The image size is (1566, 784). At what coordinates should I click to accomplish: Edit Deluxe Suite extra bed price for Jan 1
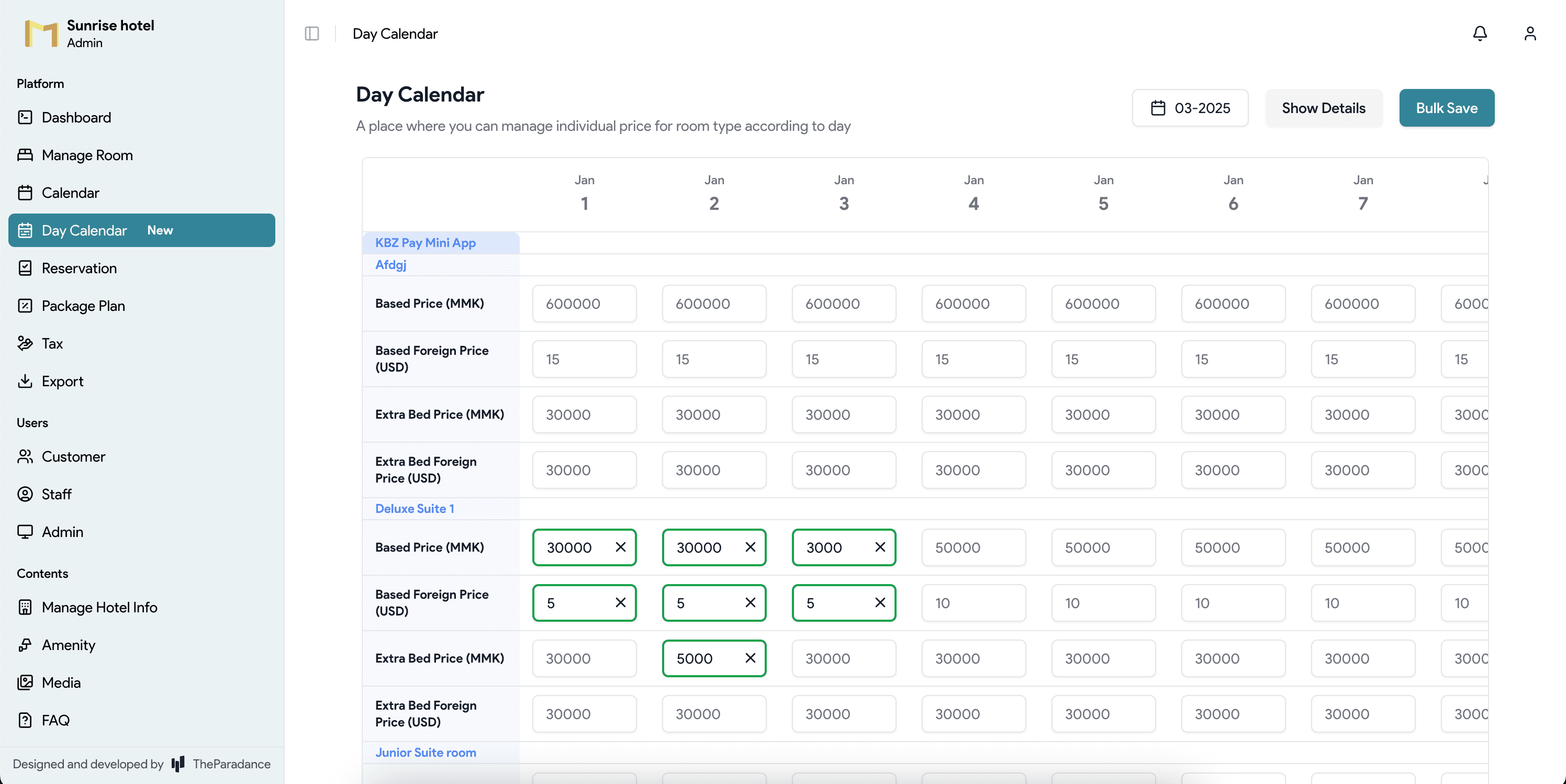point(584,658)
